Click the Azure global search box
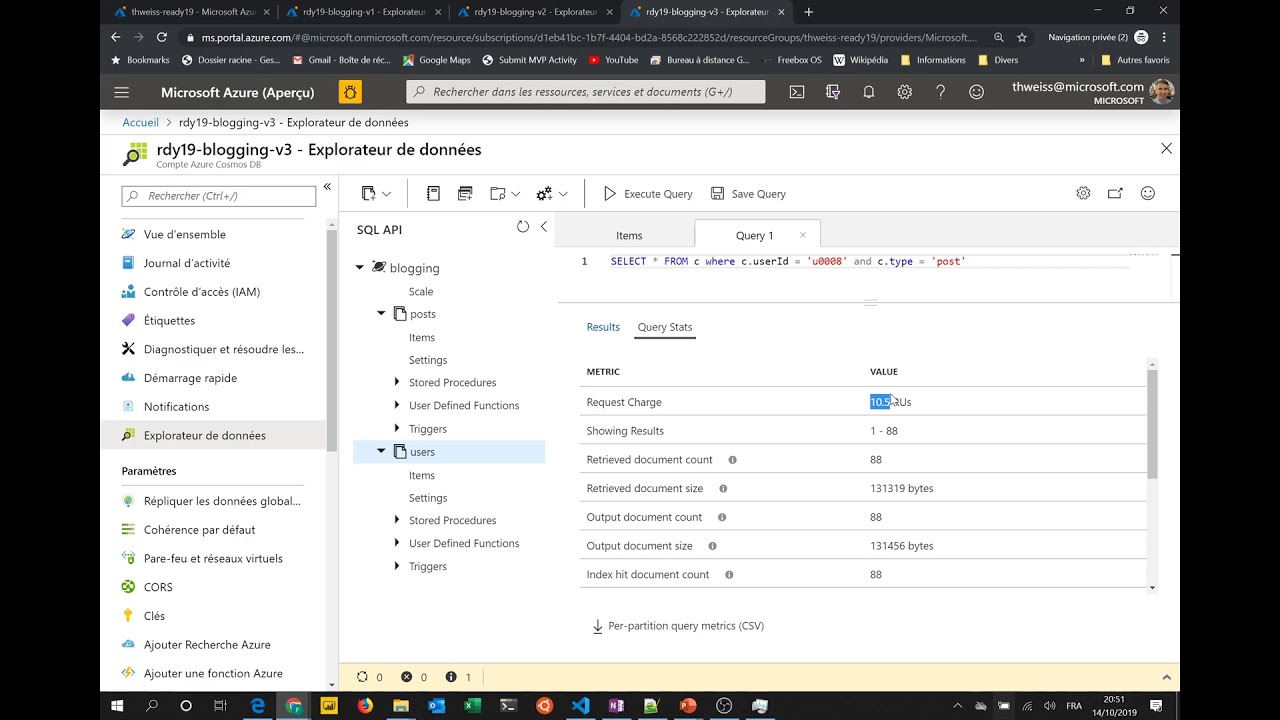The image size is (1280, 720). [586, 92]
